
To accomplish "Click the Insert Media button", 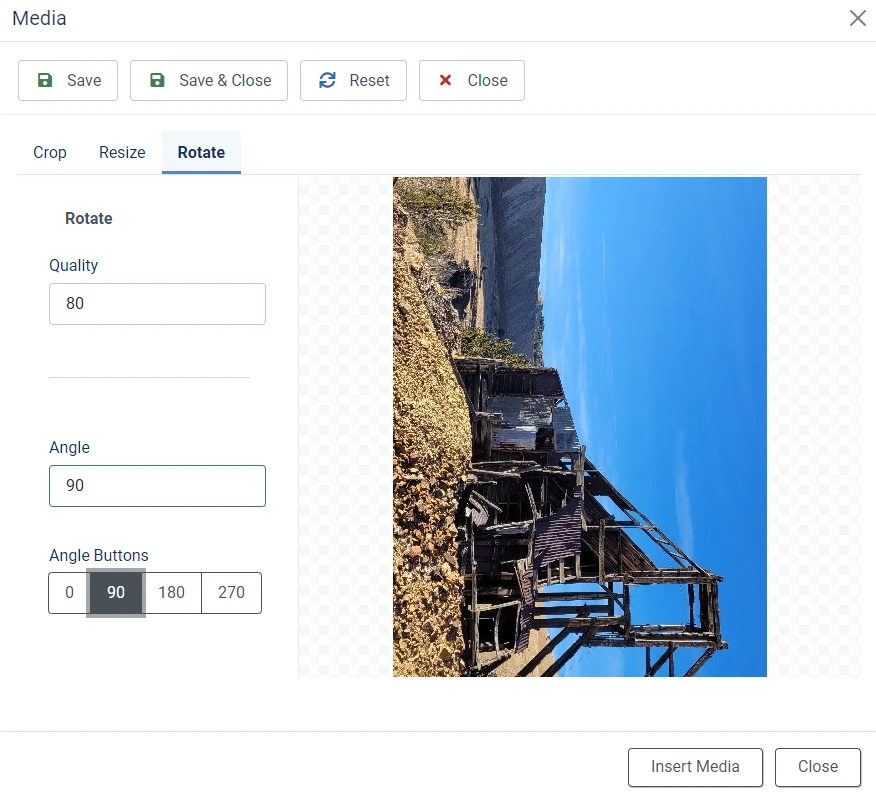I will pyautogui.click(x=695, y=767).
